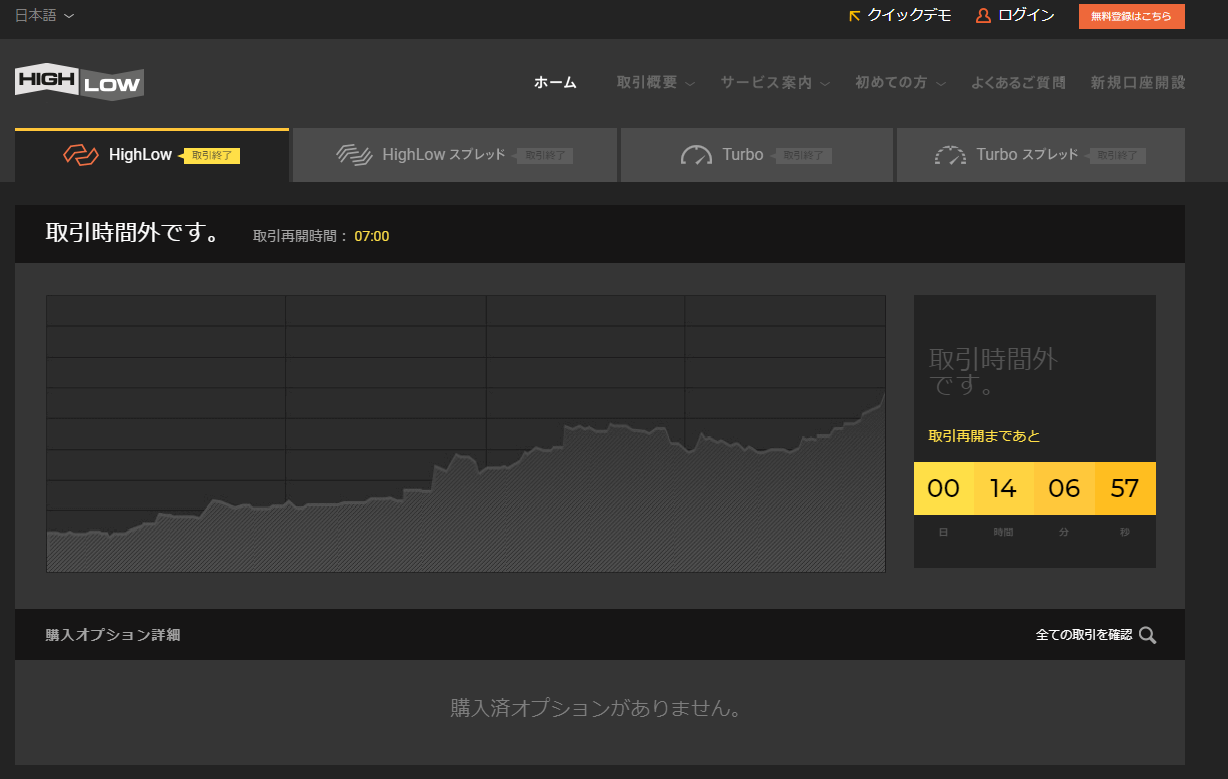Switch to the Turbo スプレッド tab
The width and height of the screenshot is (1228, 779).
click(1041, 155)
